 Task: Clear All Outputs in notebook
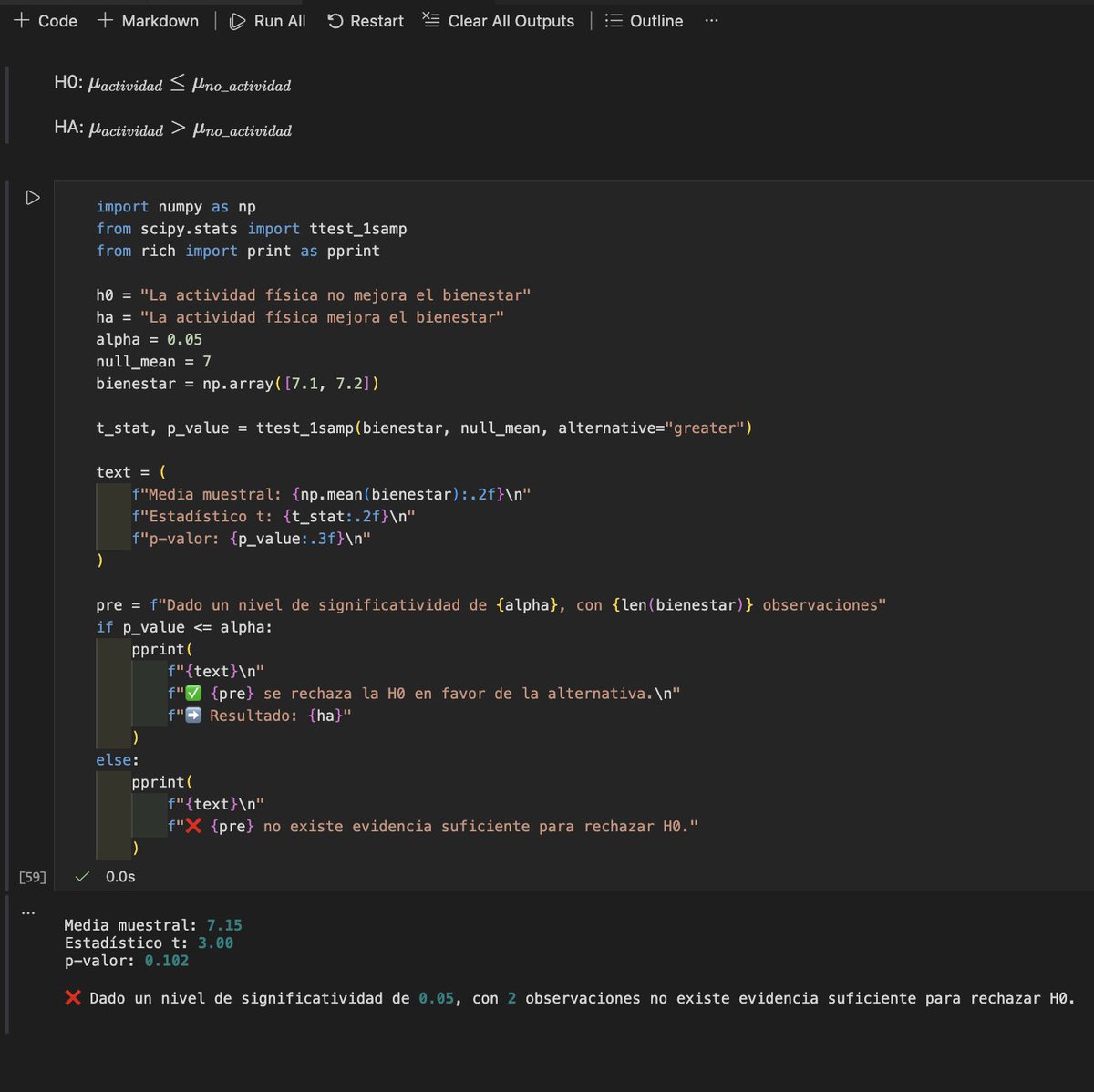499,20
